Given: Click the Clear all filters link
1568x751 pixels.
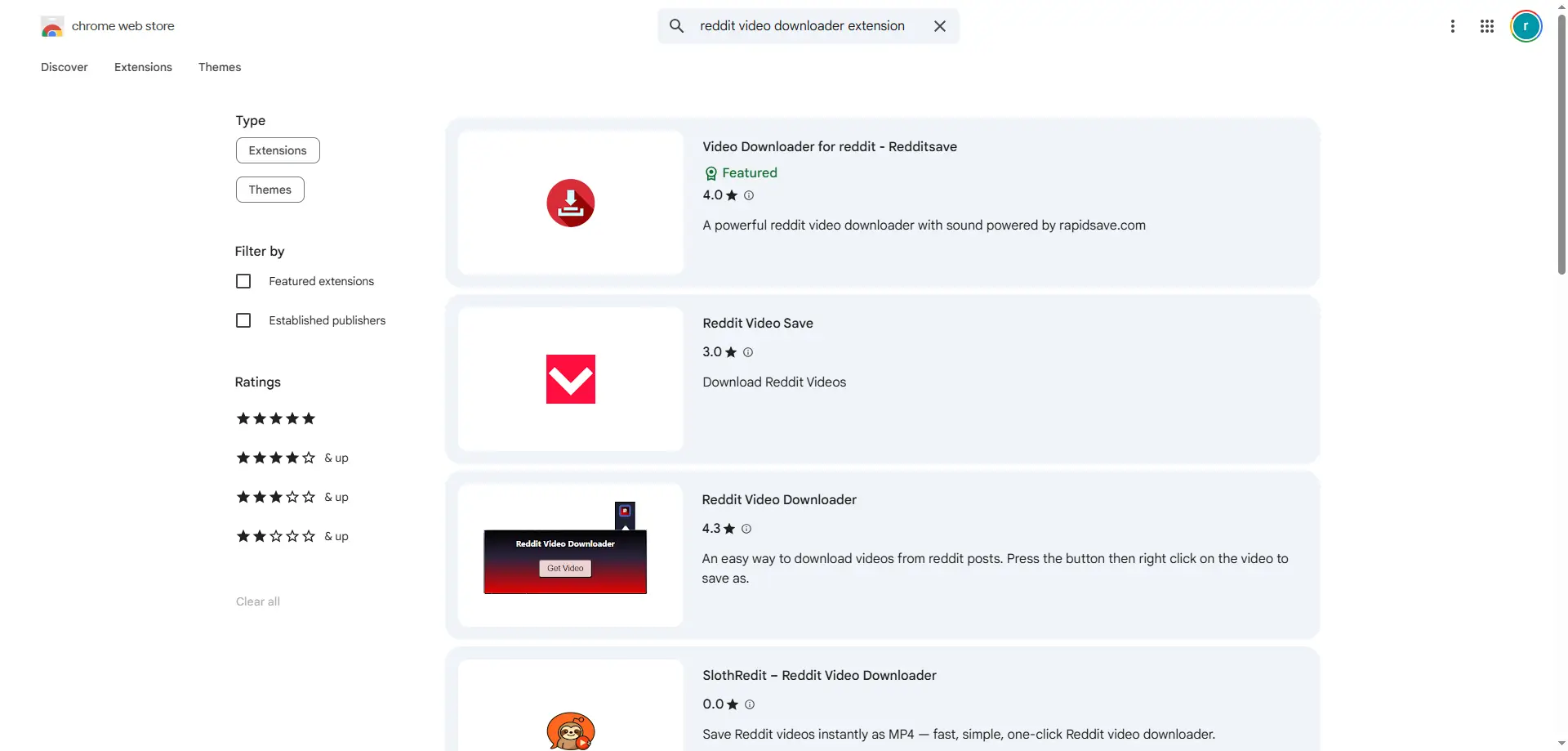Looking at the screenshot, I should click(x=257, y=601).
